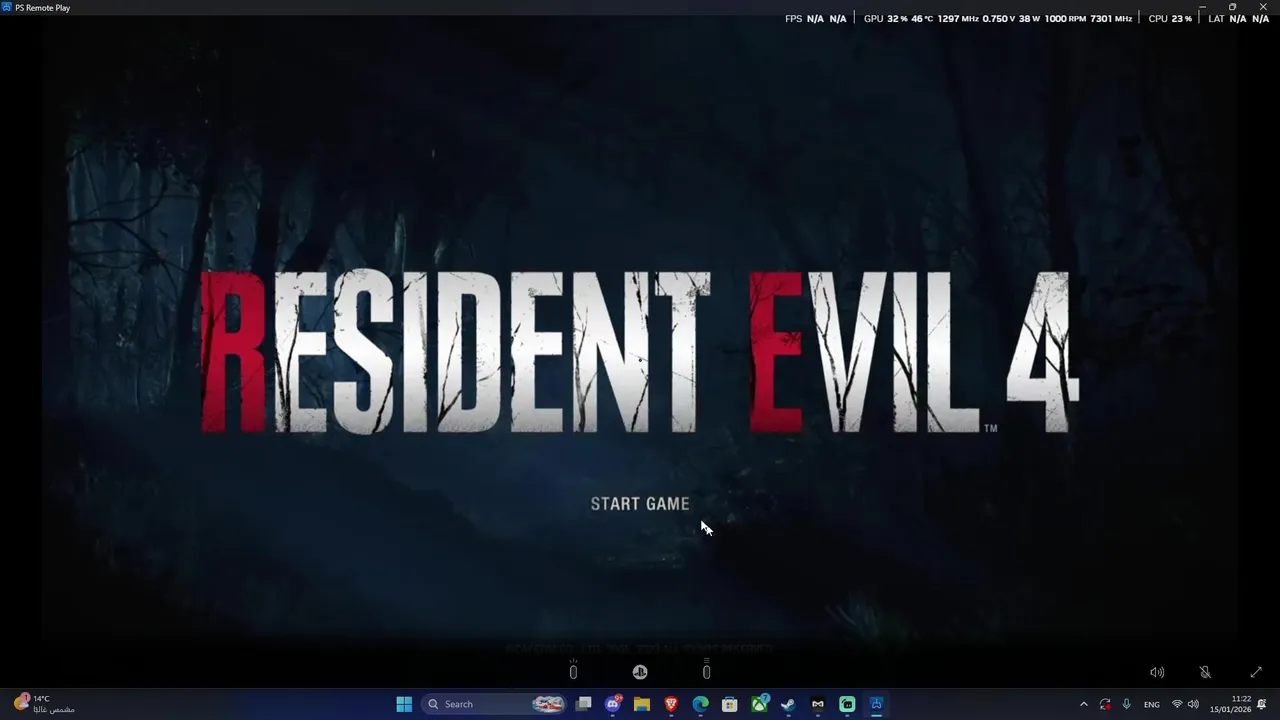The height and width of the screenshot is (720, 1280).
Task: Open Task View from the taskbar
Action: point(584,704)
